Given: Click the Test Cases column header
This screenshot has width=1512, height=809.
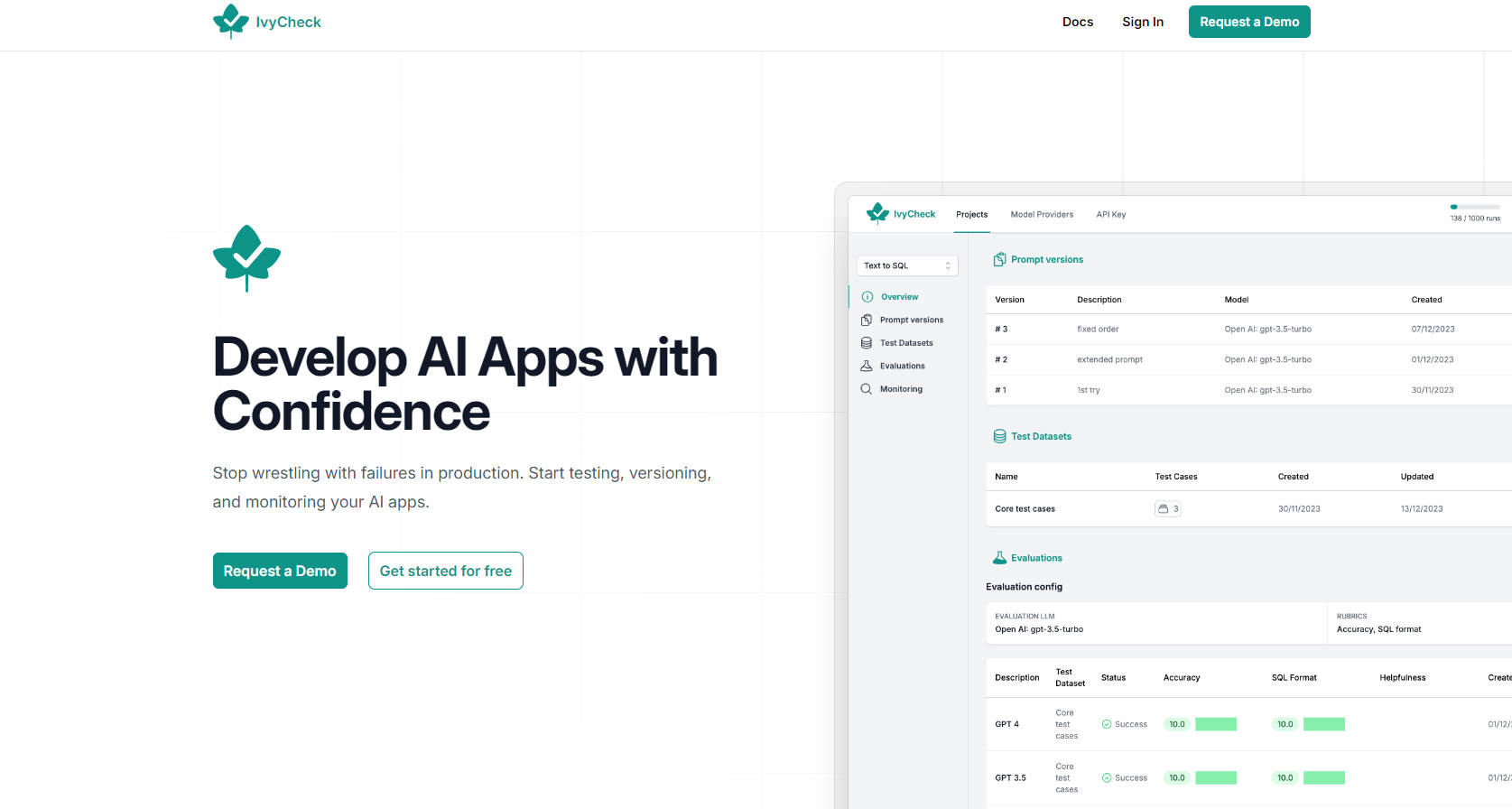Looking at the screenshot, I should 1176,477.
